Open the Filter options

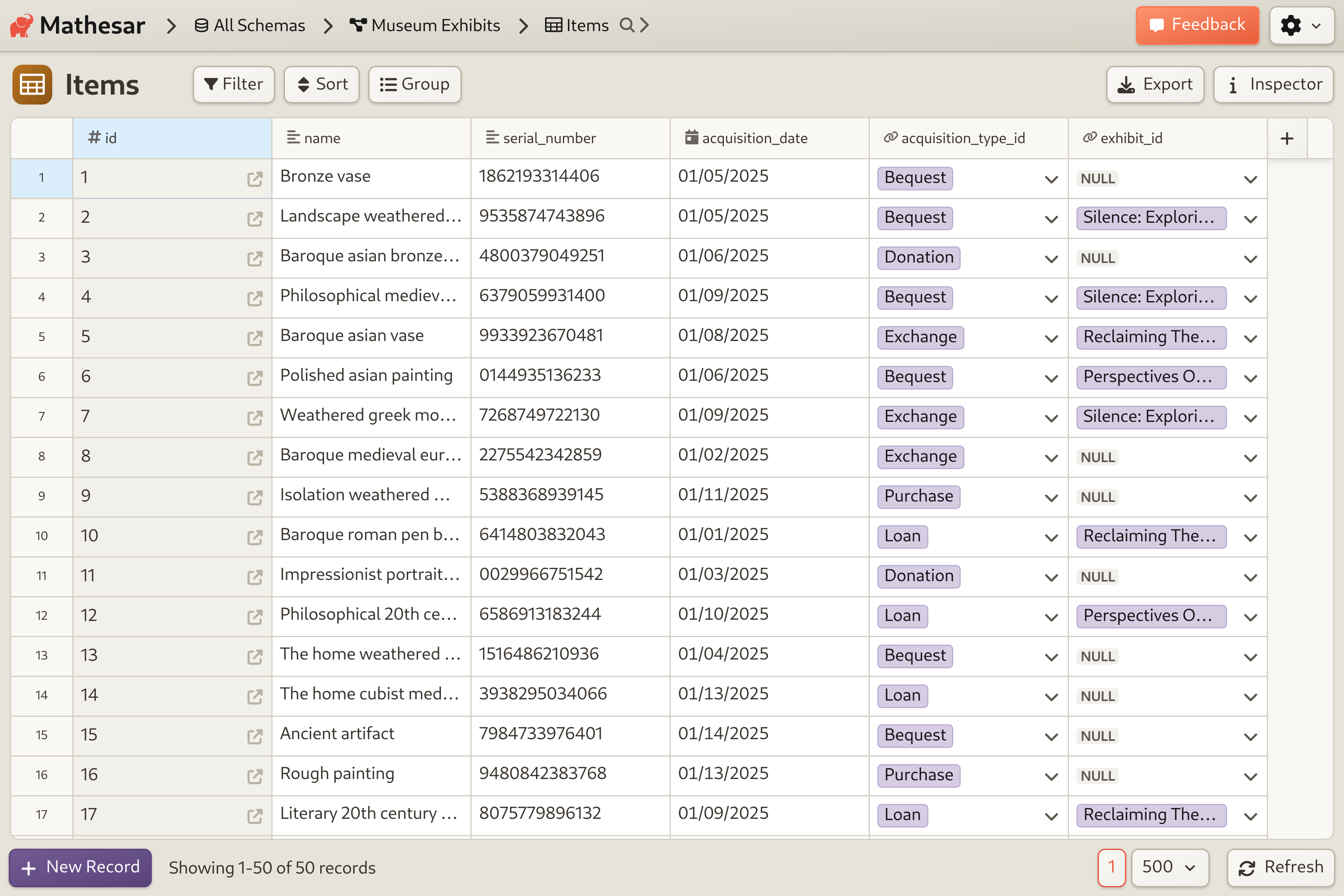pyautogui.click(x=234, y=85)
